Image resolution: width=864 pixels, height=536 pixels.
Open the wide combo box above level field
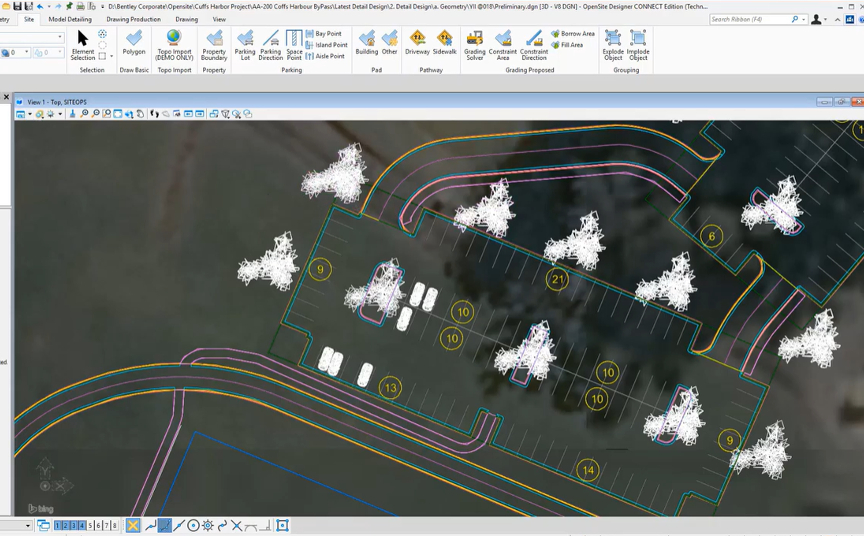(x=31, y=37)
